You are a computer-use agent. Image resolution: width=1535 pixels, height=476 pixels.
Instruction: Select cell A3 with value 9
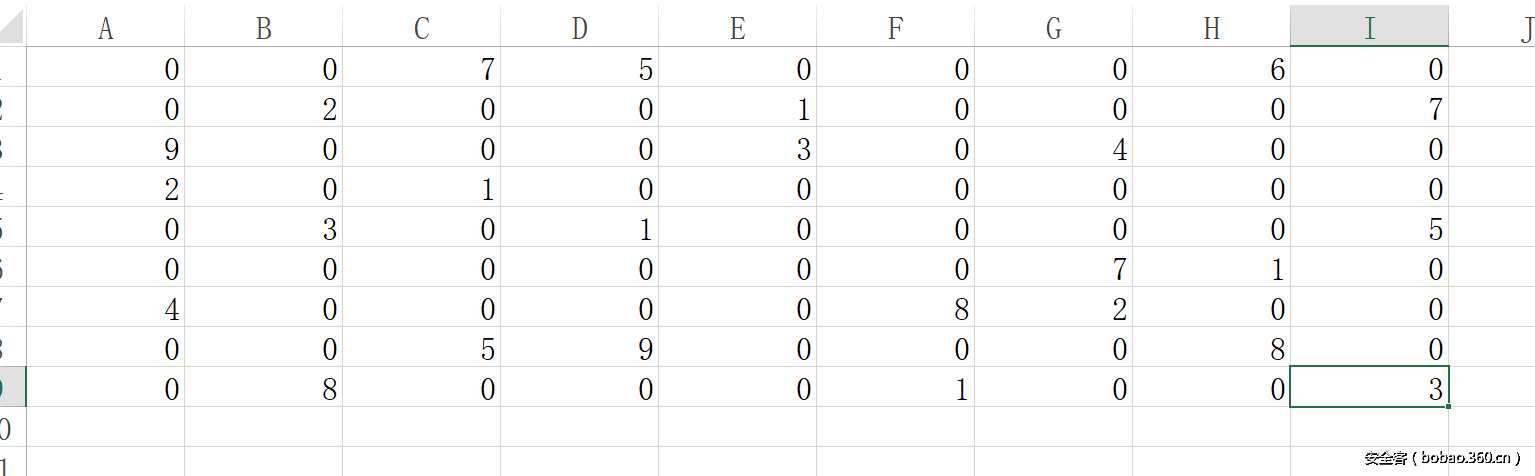coord(105,149)
